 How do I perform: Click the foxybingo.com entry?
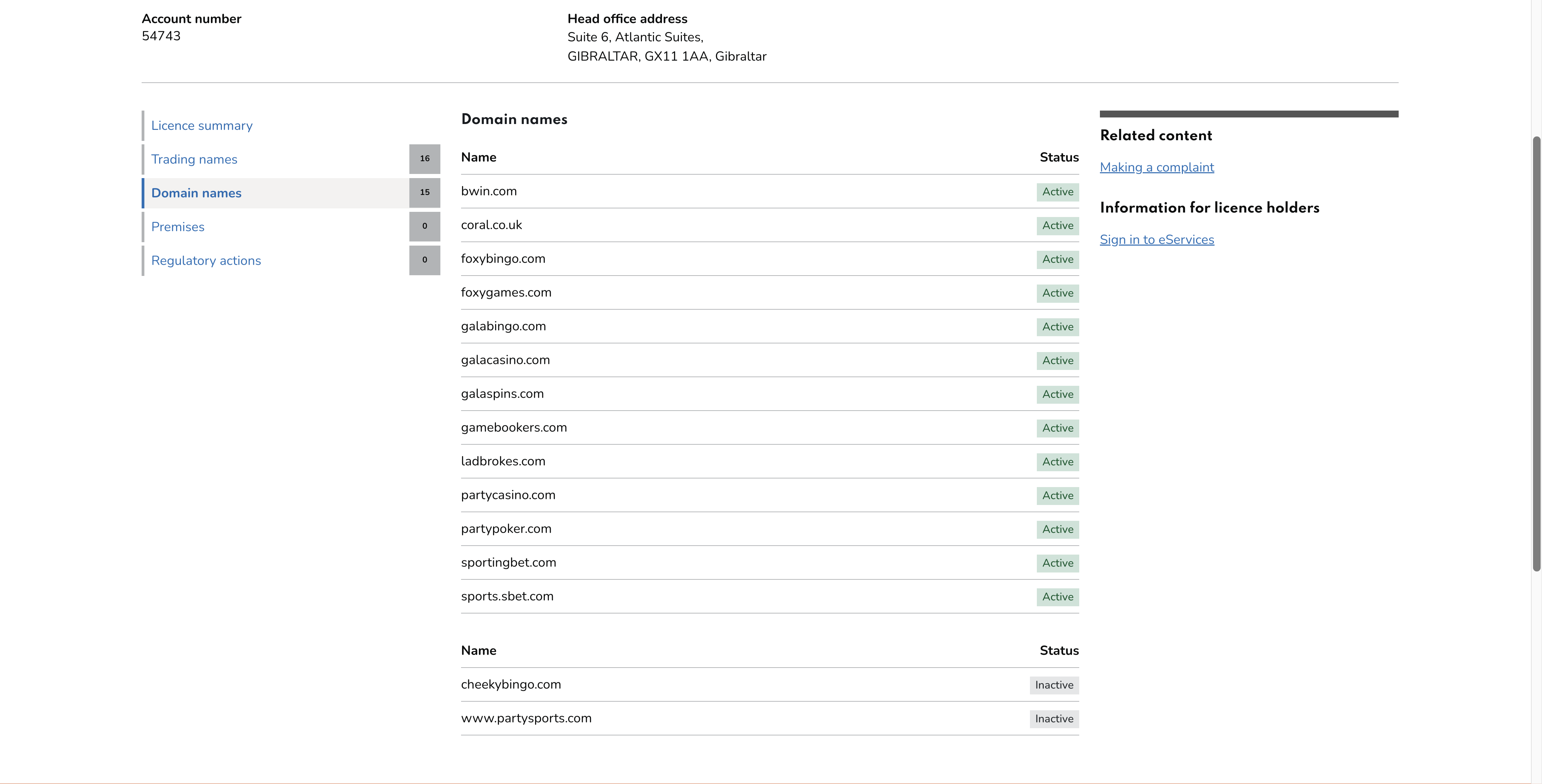[x=503, y=259]
